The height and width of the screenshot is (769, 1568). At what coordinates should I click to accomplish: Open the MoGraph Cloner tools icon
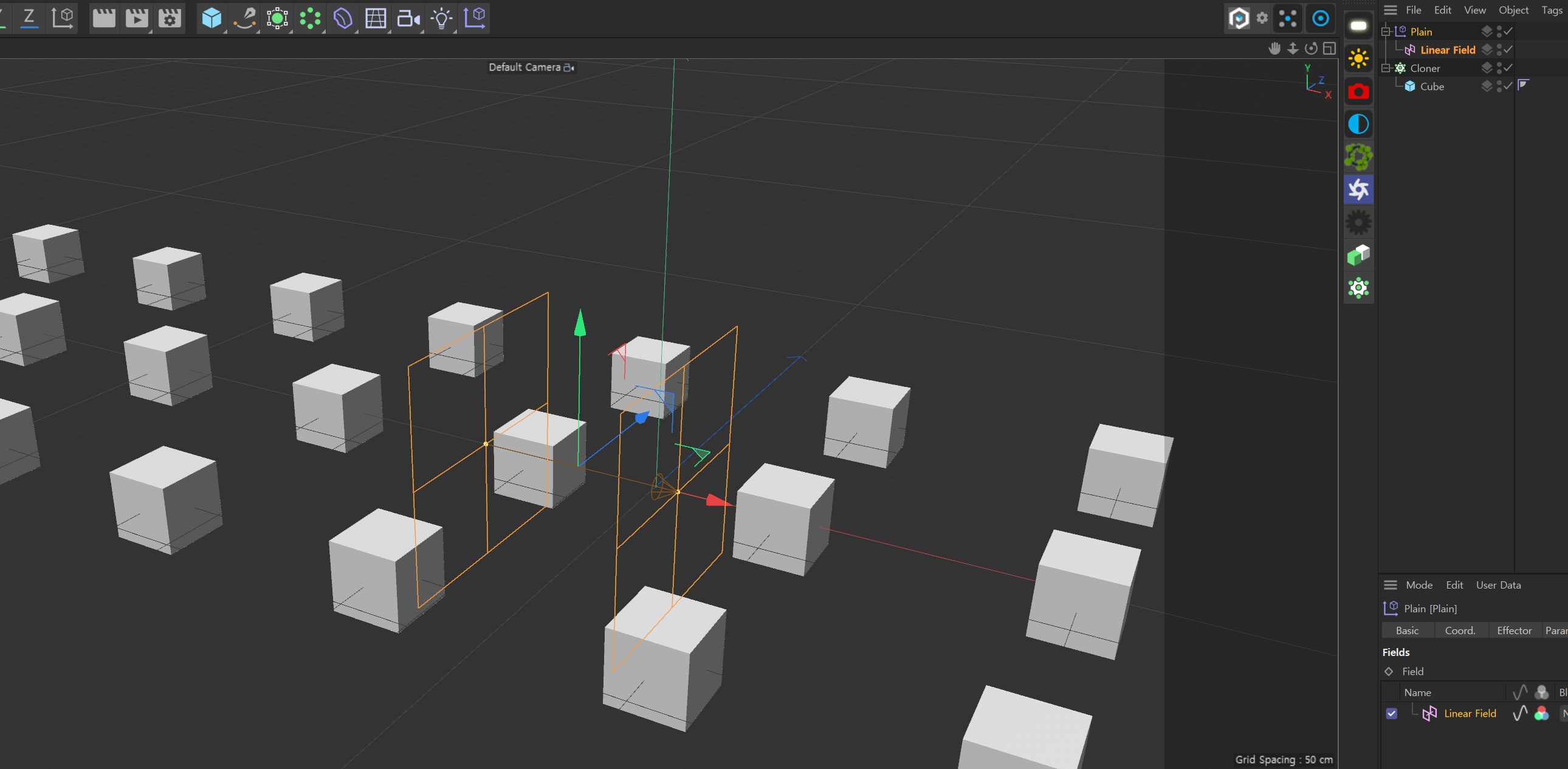[x=311, y=18]
